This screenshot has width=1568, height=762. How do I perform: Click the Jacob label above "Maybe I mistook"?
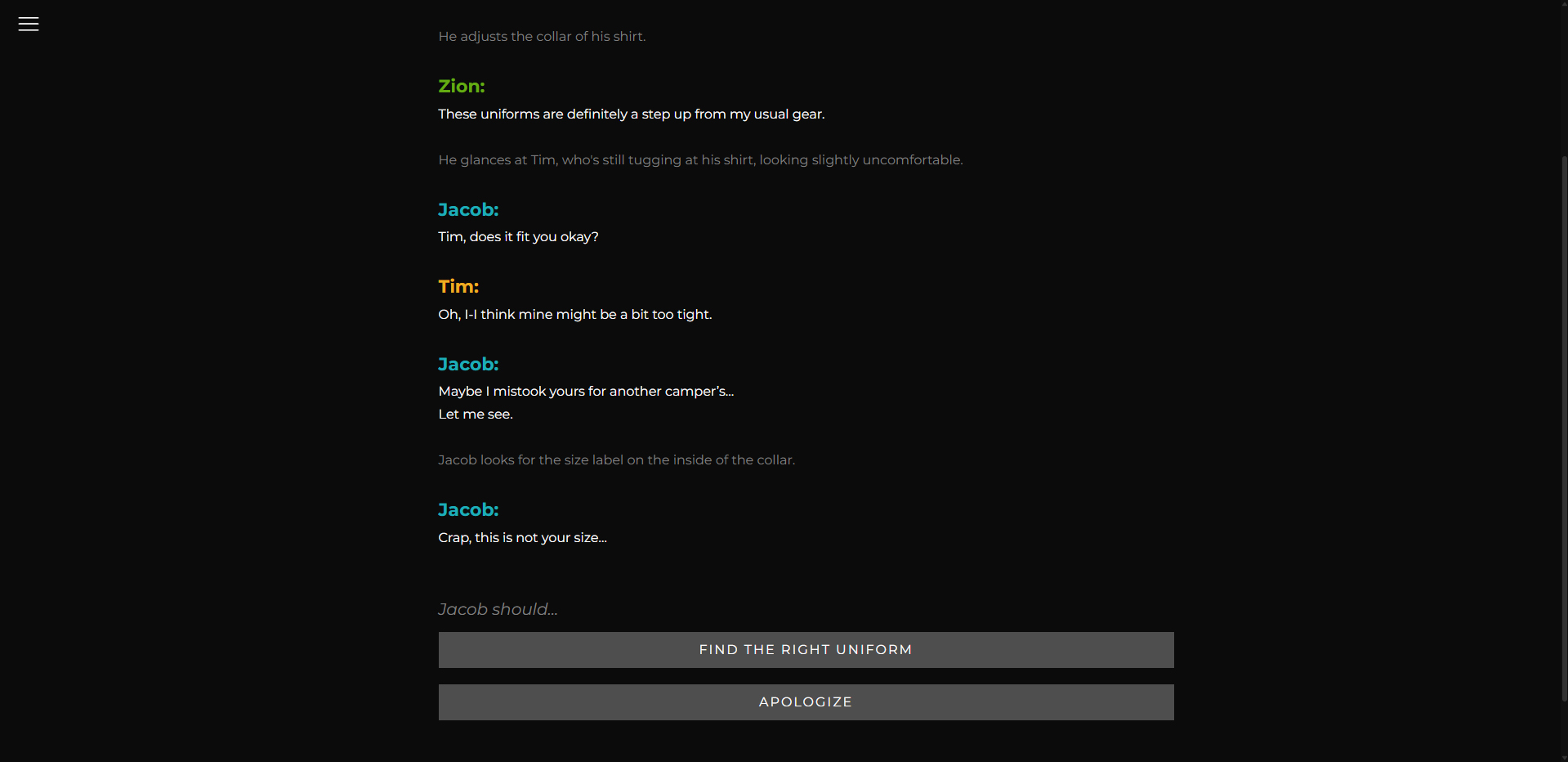tap(468, 365)
